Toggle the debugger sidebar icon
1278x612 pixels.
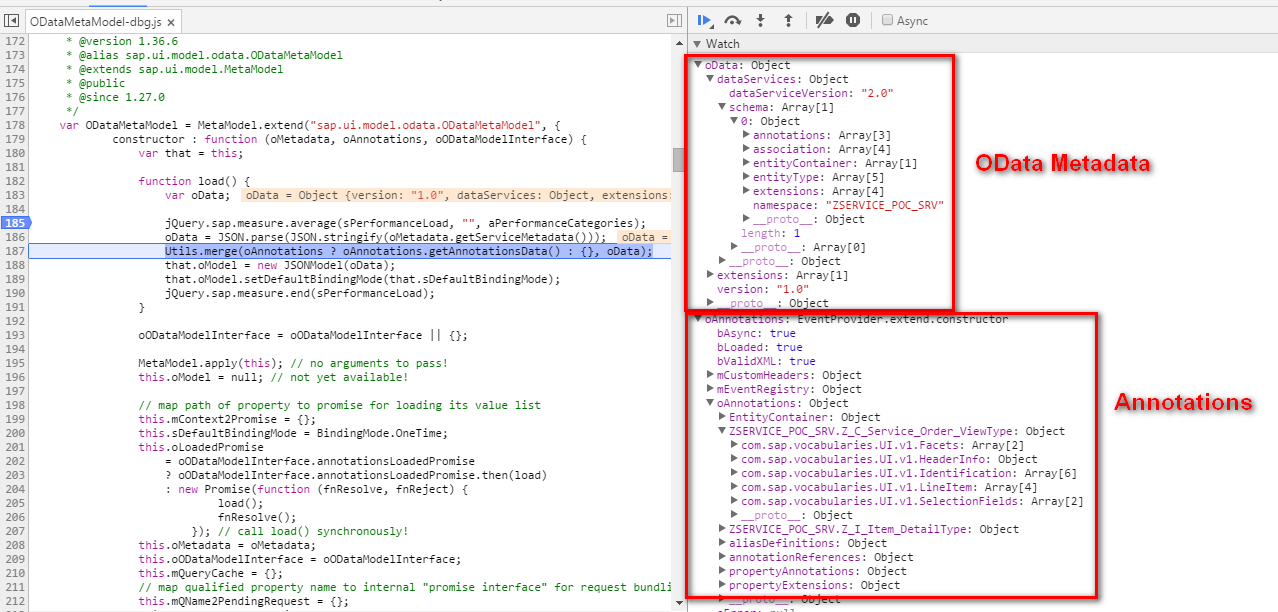674,21
